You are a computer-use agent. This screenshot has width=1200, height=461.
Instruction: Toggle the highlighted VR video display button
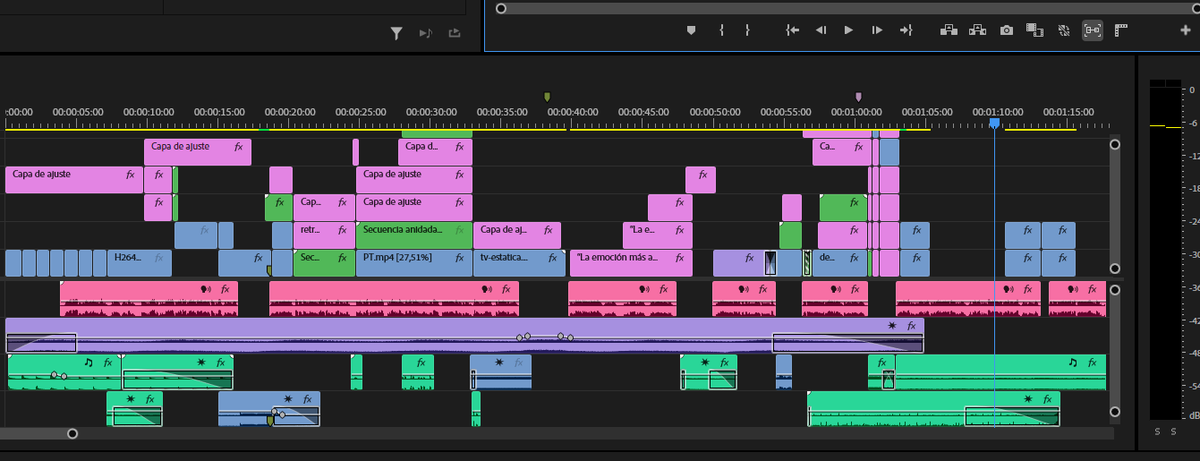(1092, 31)
